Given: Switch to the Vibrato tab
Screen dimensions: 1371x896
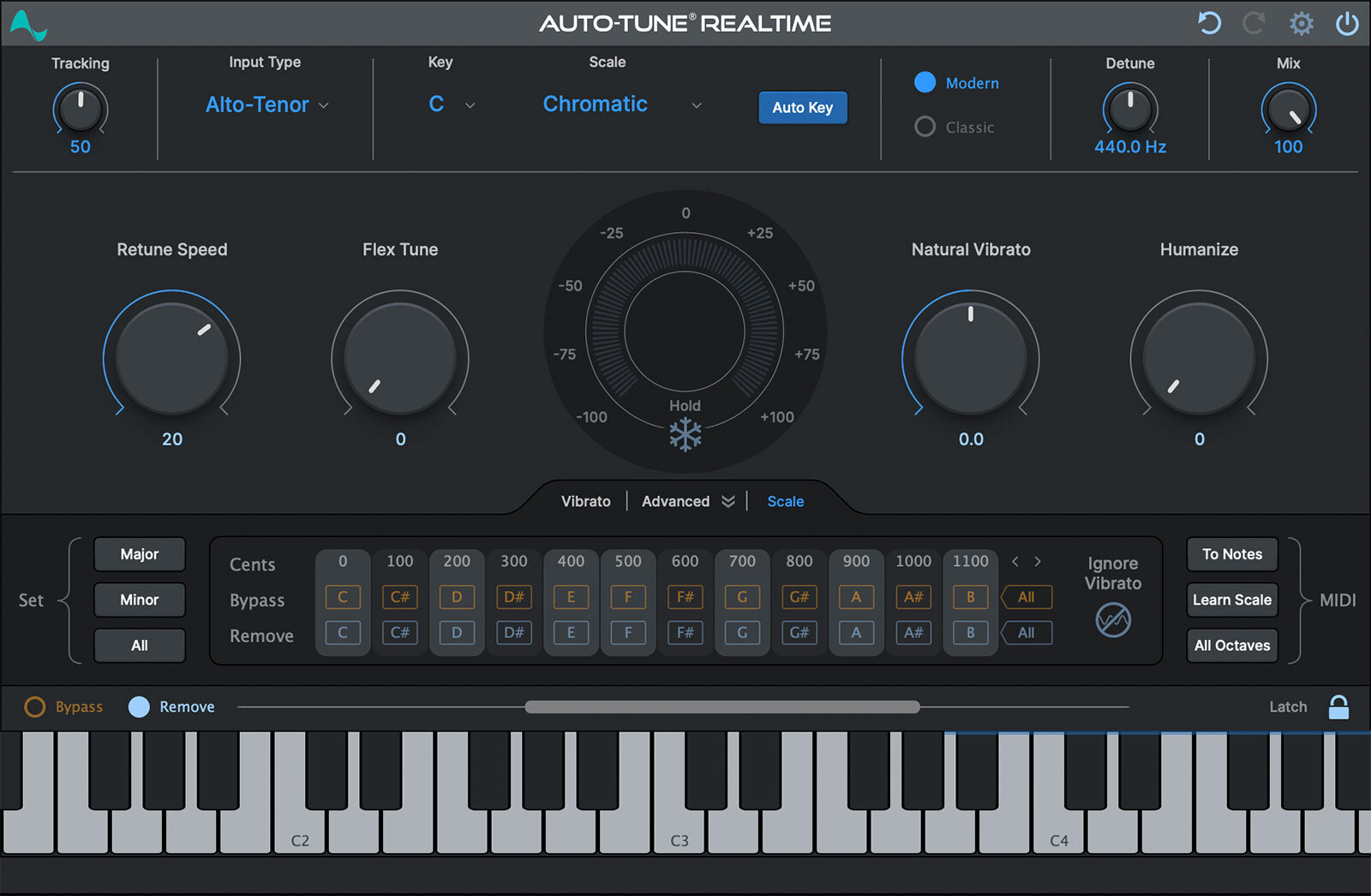Looking at the screenshot, I should click(x=586, y=501).
